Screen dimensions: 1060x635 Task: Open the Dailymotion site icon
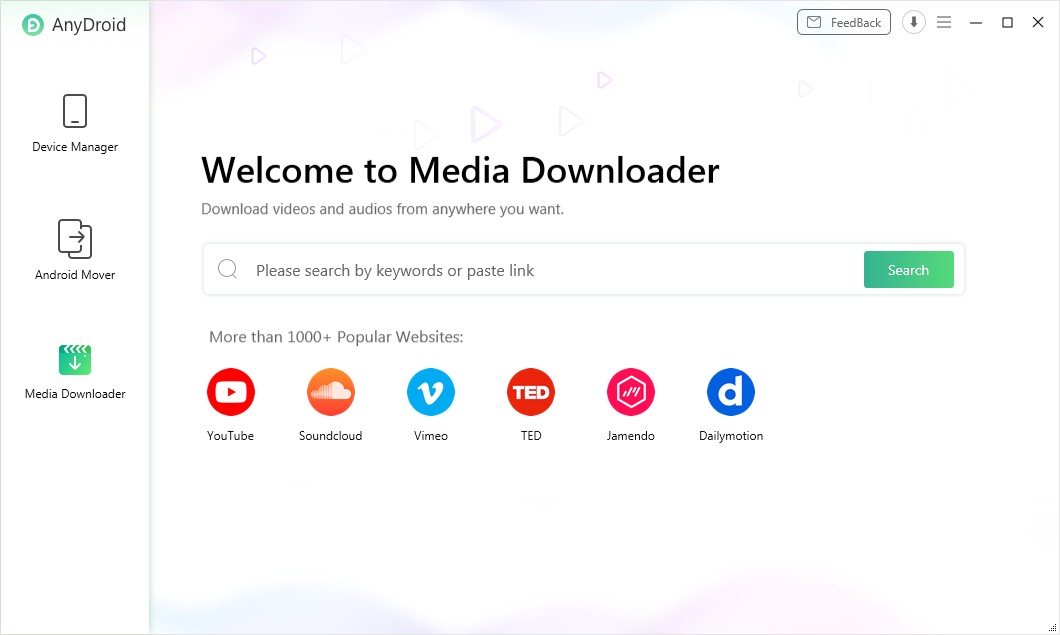pos(730,392)
